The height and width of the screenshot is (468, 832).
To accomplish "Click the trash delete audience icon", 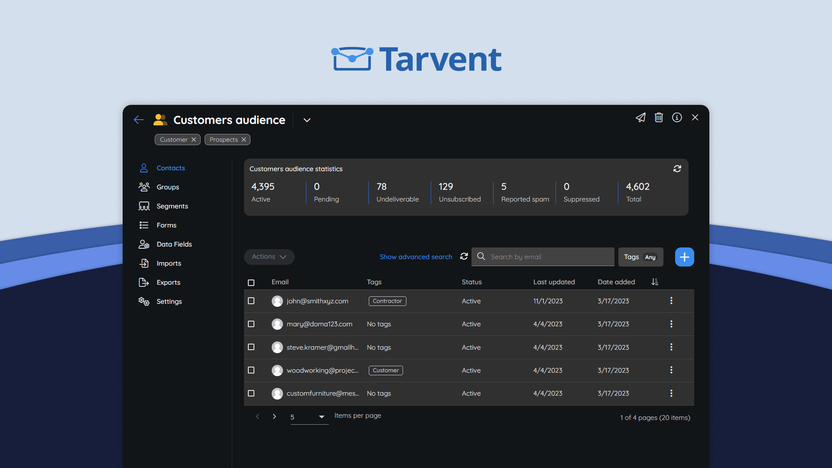I will (659, 118).
